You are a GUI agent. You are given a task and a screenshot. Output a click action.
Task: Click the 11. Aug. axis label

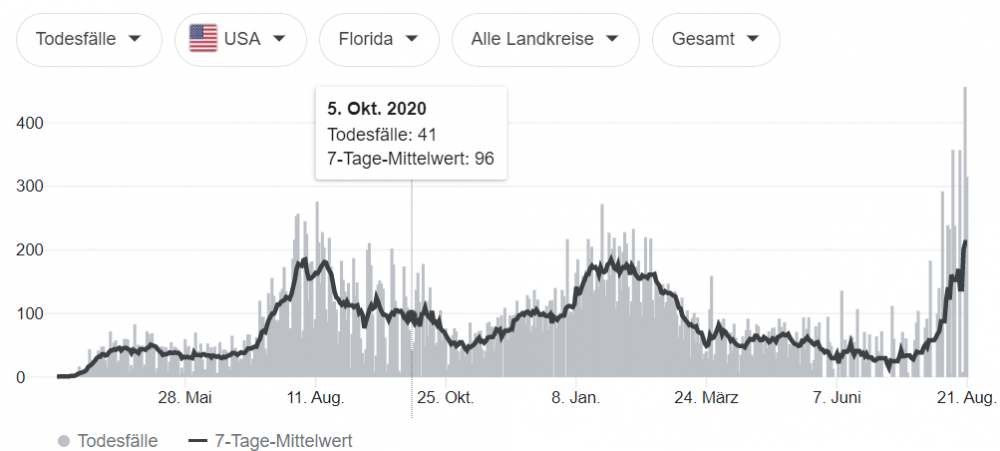pos(315,398)
